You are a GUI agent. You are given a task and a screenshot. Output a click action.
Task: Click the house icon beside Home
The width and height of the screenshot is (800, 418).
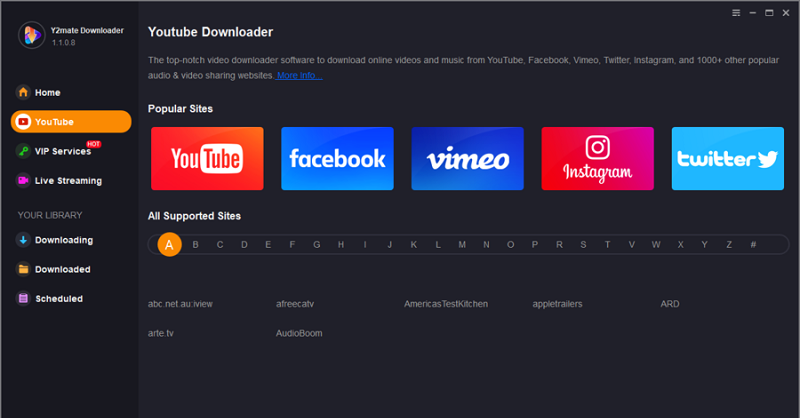pyautogui.click(x=23, y=92)
